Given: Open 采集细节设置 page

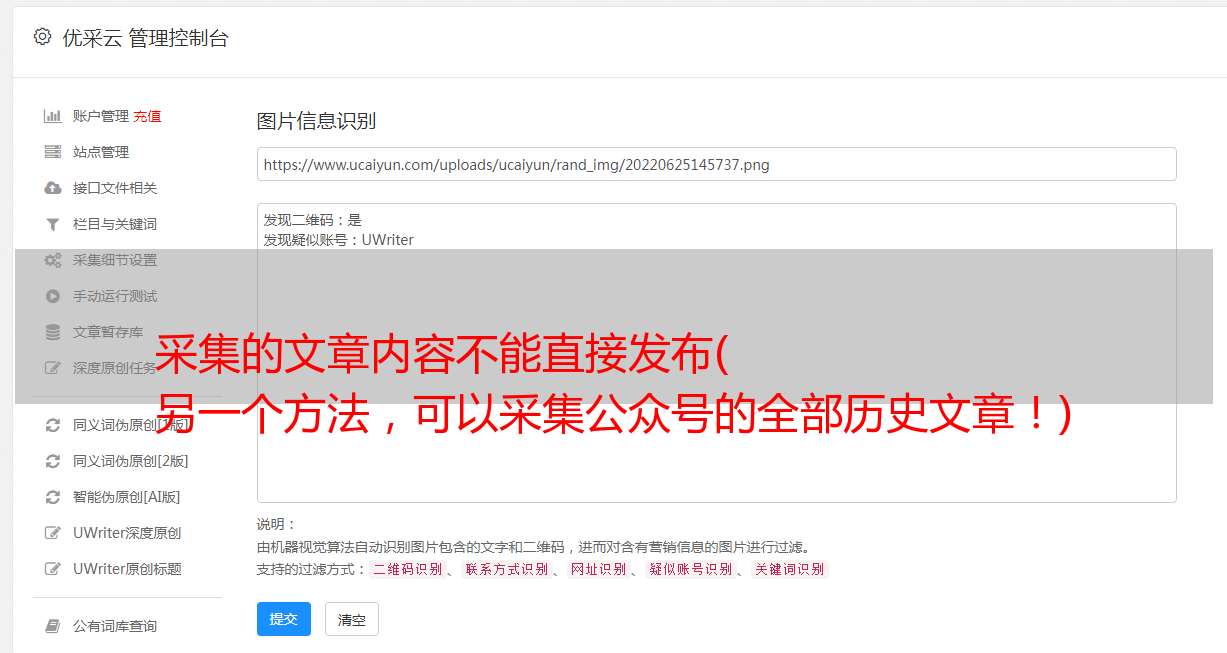Looking at the screenshot, I should click(115, 260).
